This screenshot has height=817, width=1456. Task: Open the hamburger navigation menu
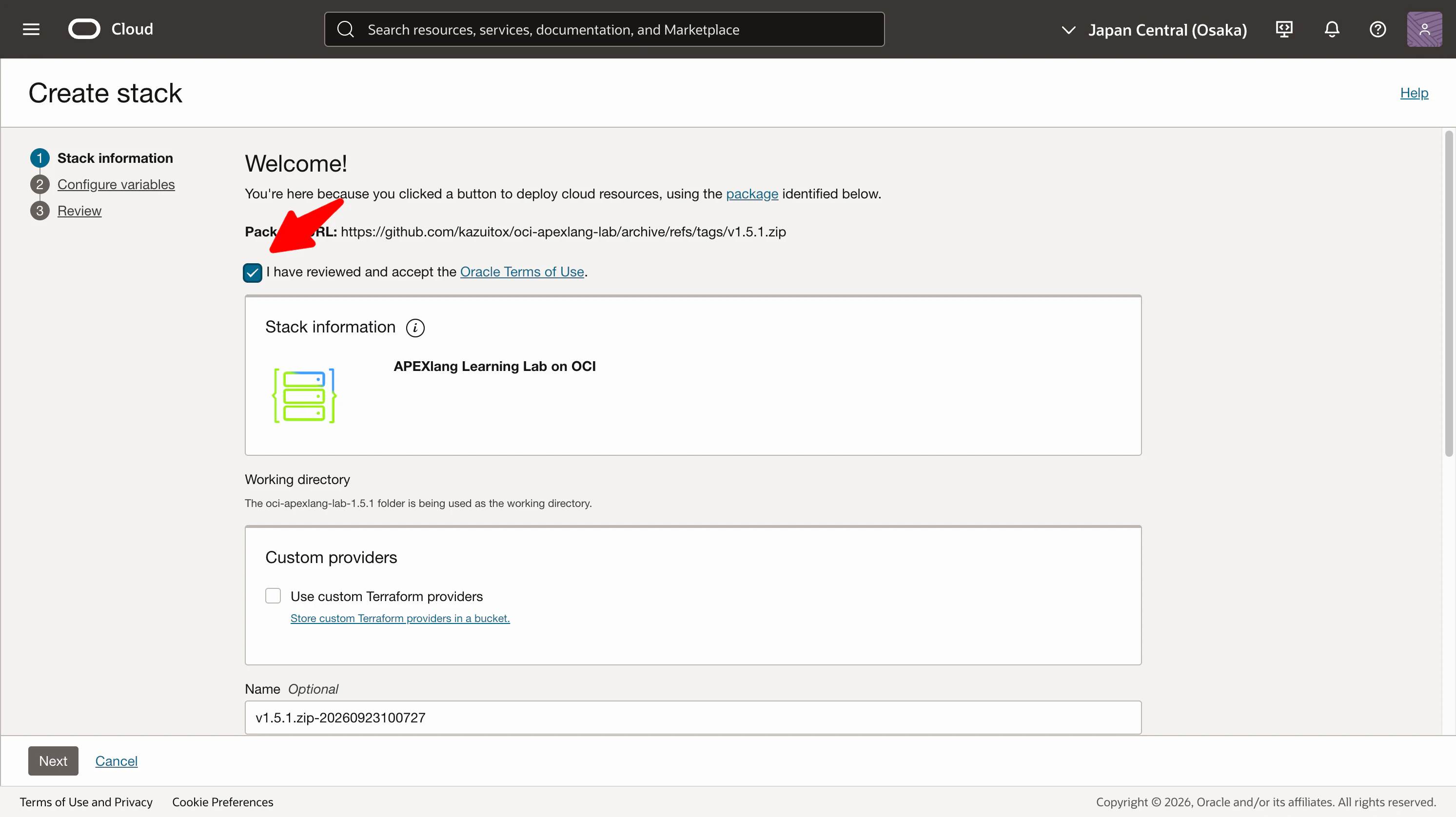(31, 29)
